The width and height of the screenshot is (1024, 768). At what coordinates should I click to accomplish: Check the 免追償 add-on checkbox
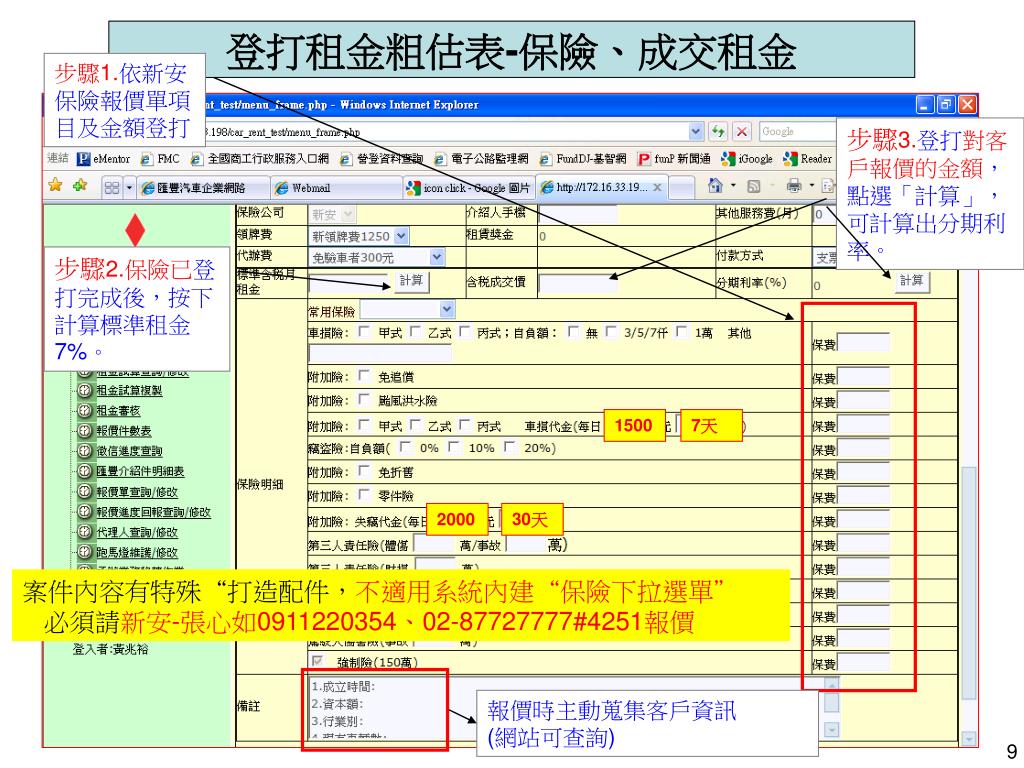364,376
